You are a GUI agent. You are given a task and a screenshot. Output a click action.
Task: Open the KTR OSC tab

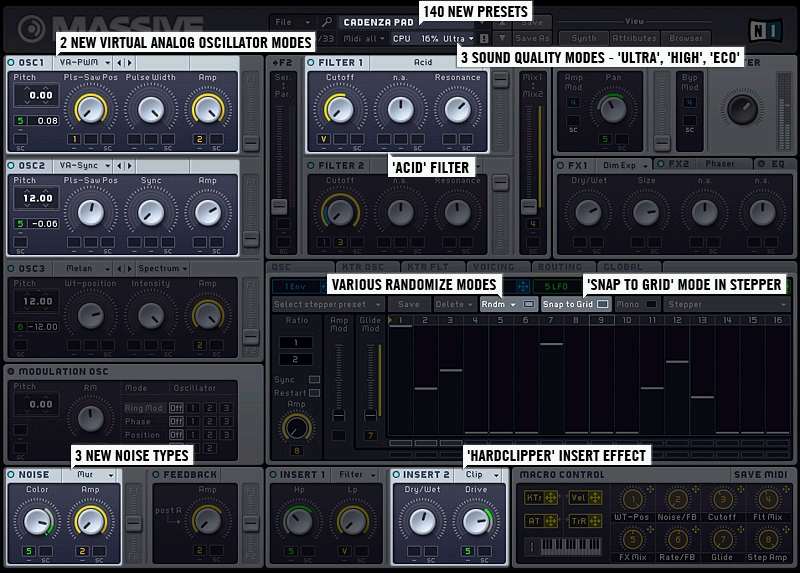point(366,267)
